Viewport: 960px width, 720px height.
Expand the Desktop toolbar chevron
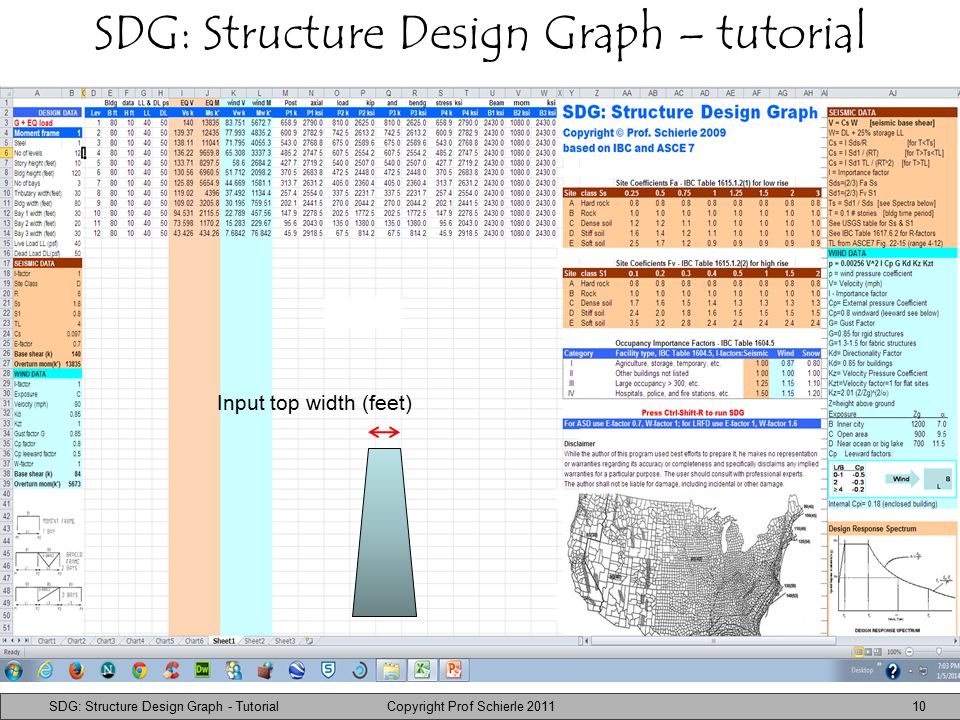coord(879,665)
